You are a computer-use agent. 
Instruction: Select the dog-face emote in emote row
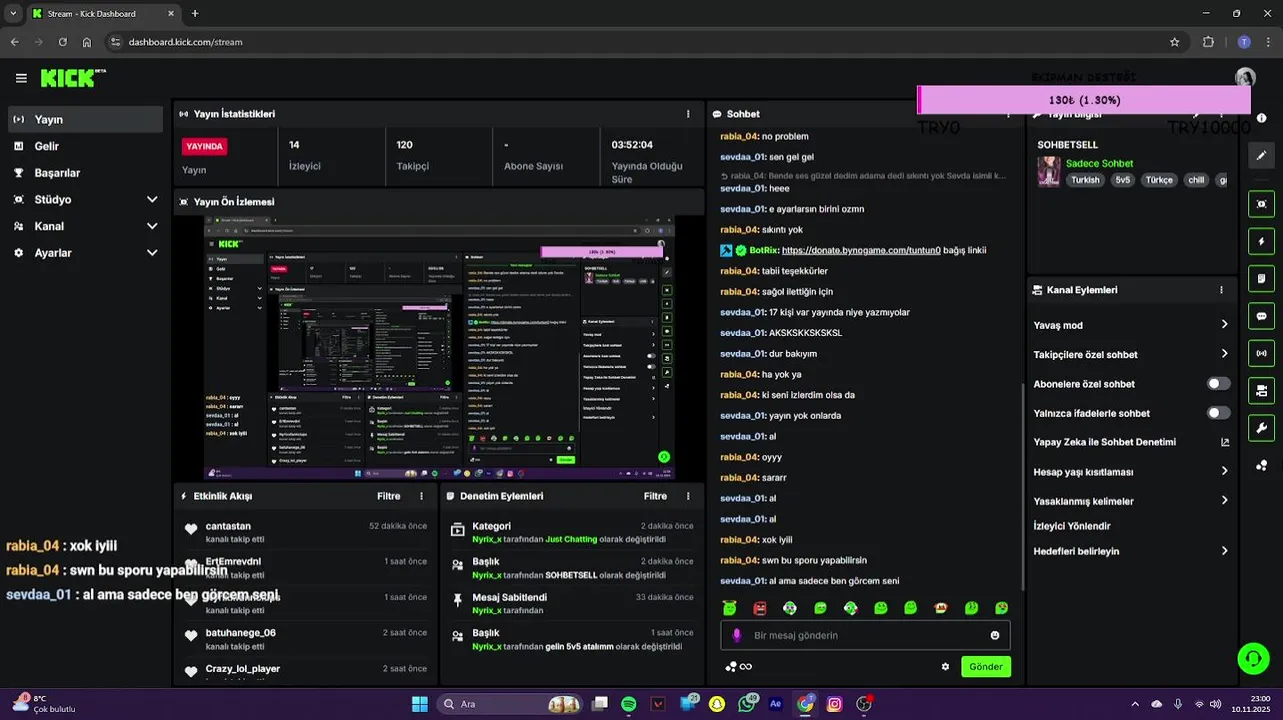point(941,608)
